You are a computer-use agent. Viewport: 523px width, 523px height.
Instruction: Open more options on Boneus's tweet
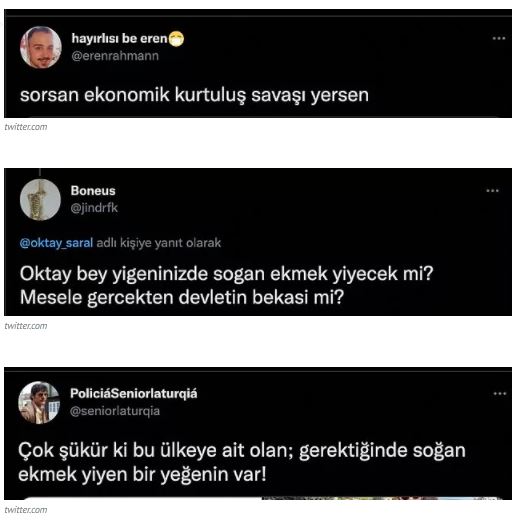pyautogui.click(x=492, y=191)
